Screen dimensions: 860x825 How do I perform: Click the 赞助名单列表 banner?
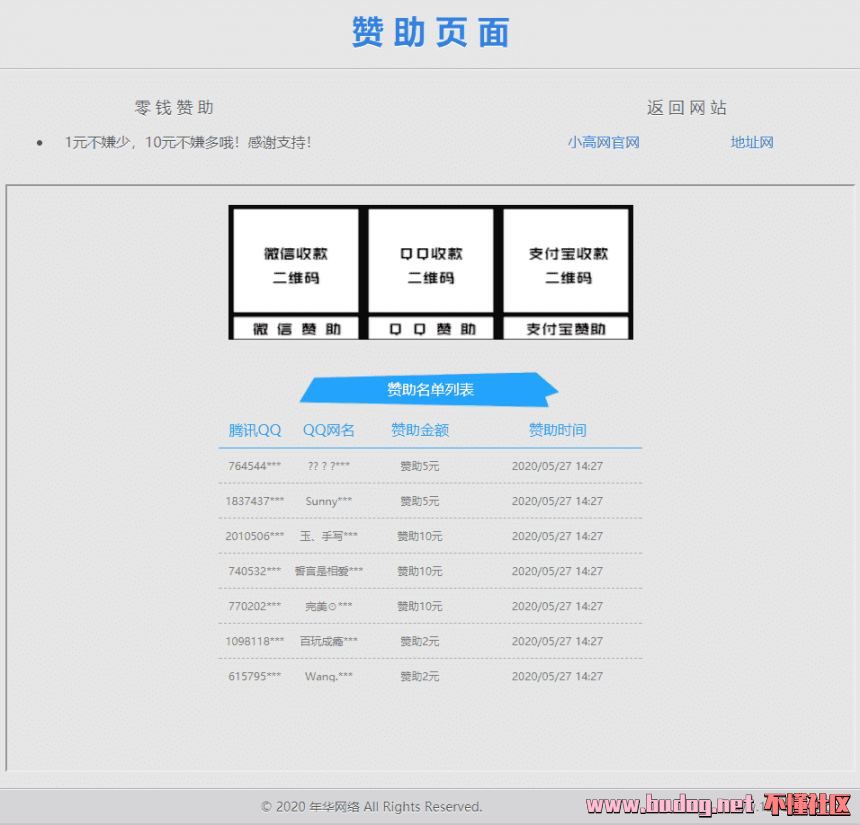click(429, 389)
